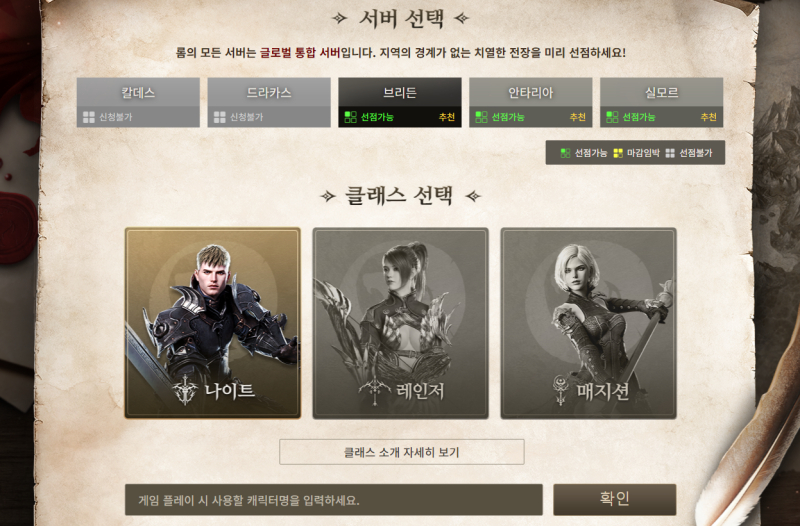Click green status icon on 실모르 server

(612, 117)
